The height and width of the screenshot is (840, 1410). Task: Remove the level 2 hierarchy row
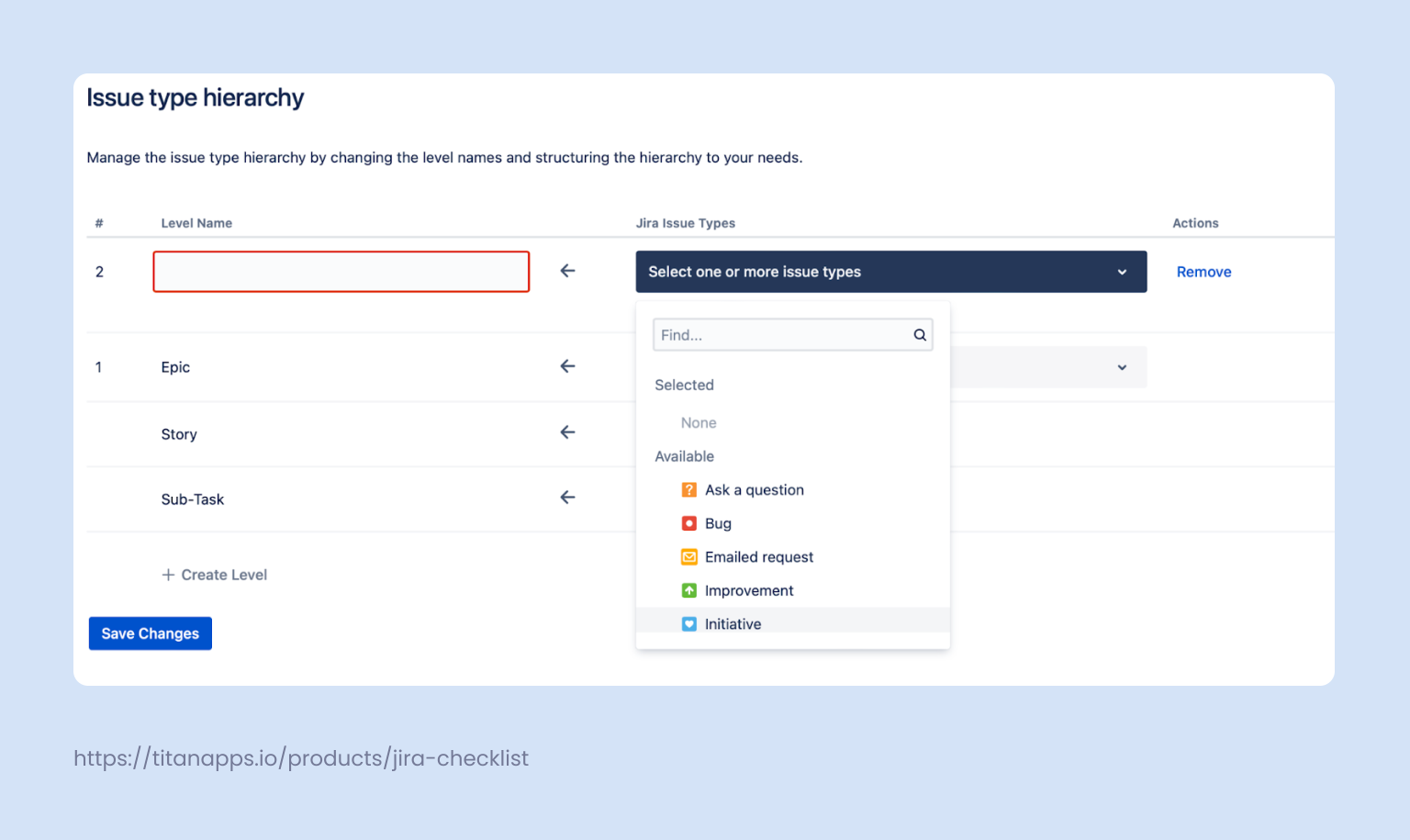coord(1203,272)
